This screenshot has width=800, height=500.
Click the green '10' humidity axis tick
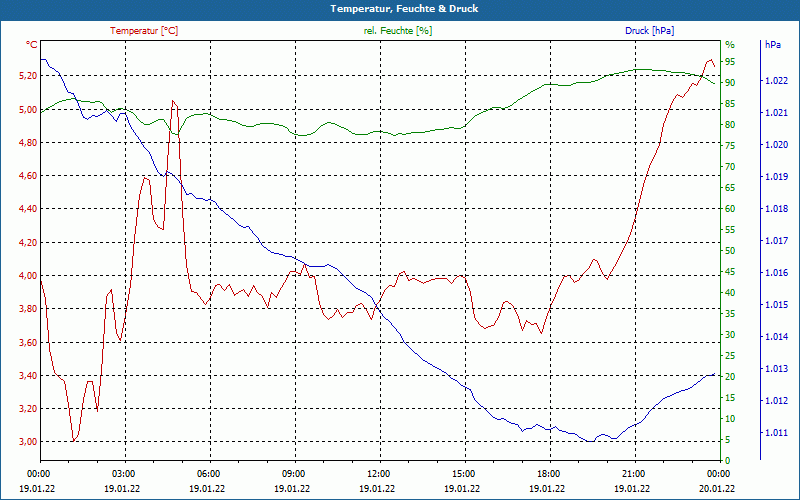(730, 419)
